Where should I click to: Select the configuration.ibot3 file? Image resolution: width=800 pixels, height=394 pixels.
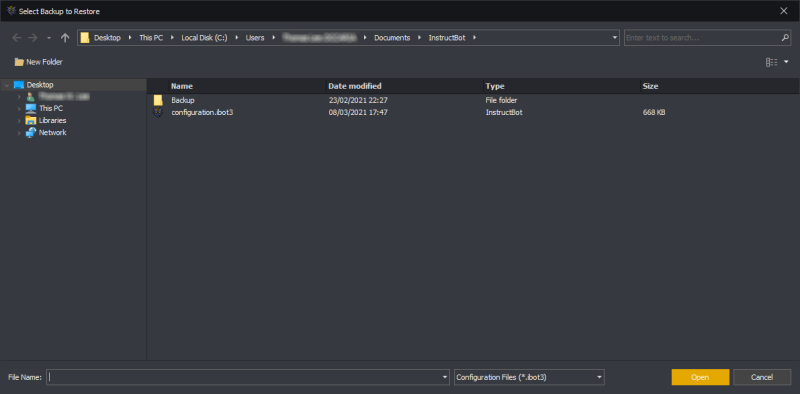pyautogui.click(x=473, y=112)
